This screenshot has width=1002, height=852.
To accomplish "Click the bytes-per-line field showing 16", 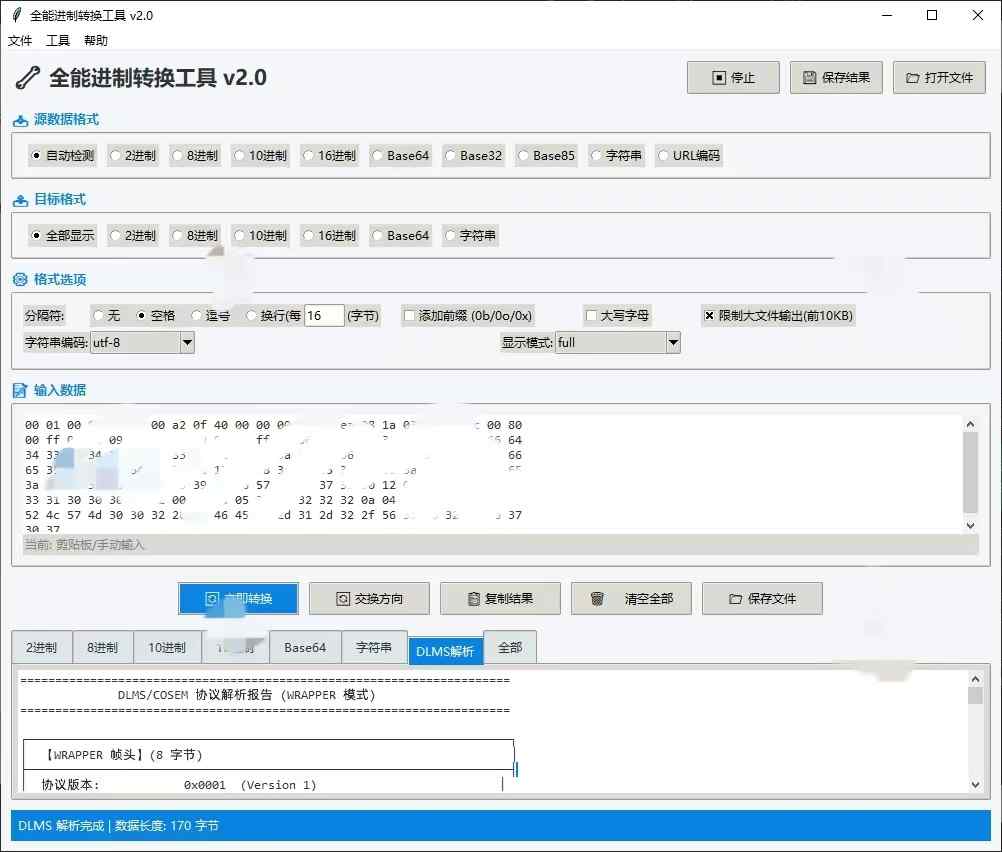I will pyautogui.click(x=324, y=315).
